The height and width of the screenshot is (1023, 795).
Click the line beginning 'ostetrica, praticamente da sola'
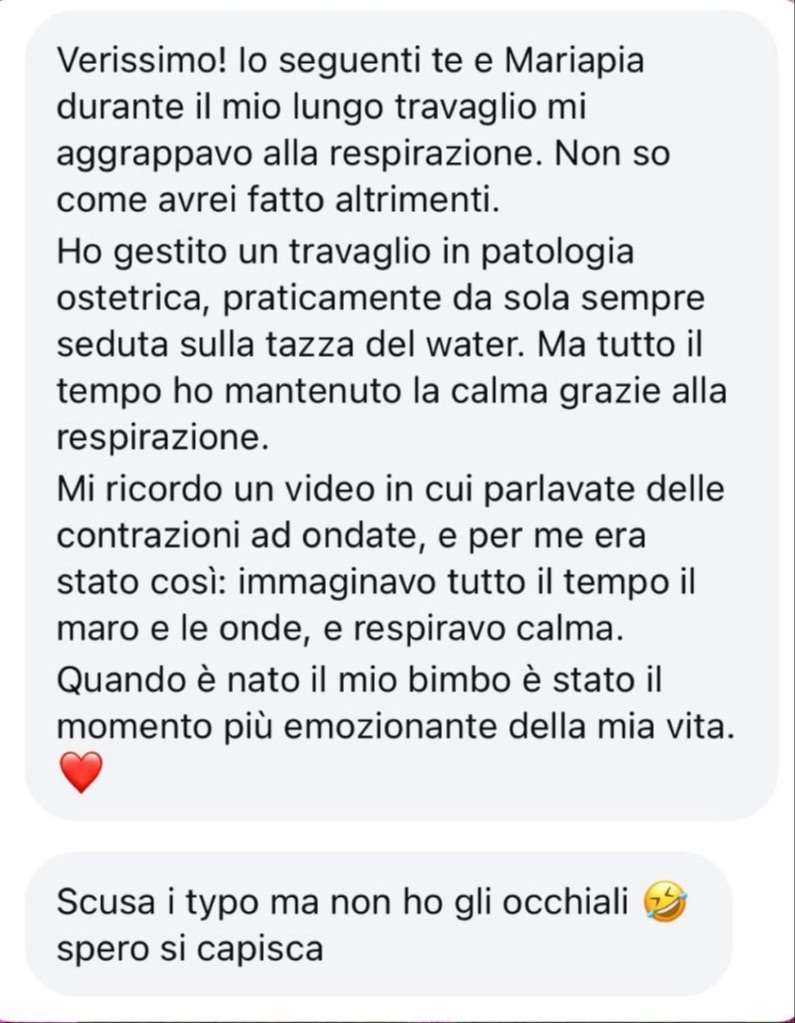pyautogui.click(x=381, y=299)
